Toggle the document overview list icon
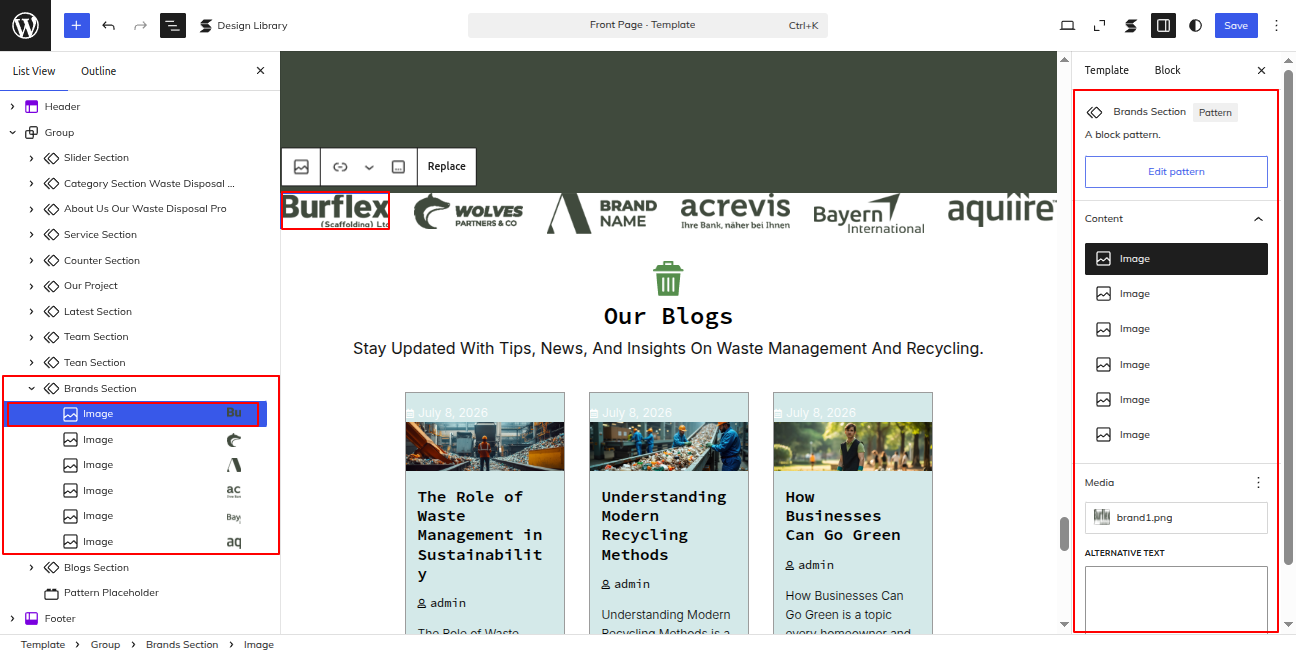Viewport: 1296px width, 654px height. pyautogui.click(x=173, y=25)
